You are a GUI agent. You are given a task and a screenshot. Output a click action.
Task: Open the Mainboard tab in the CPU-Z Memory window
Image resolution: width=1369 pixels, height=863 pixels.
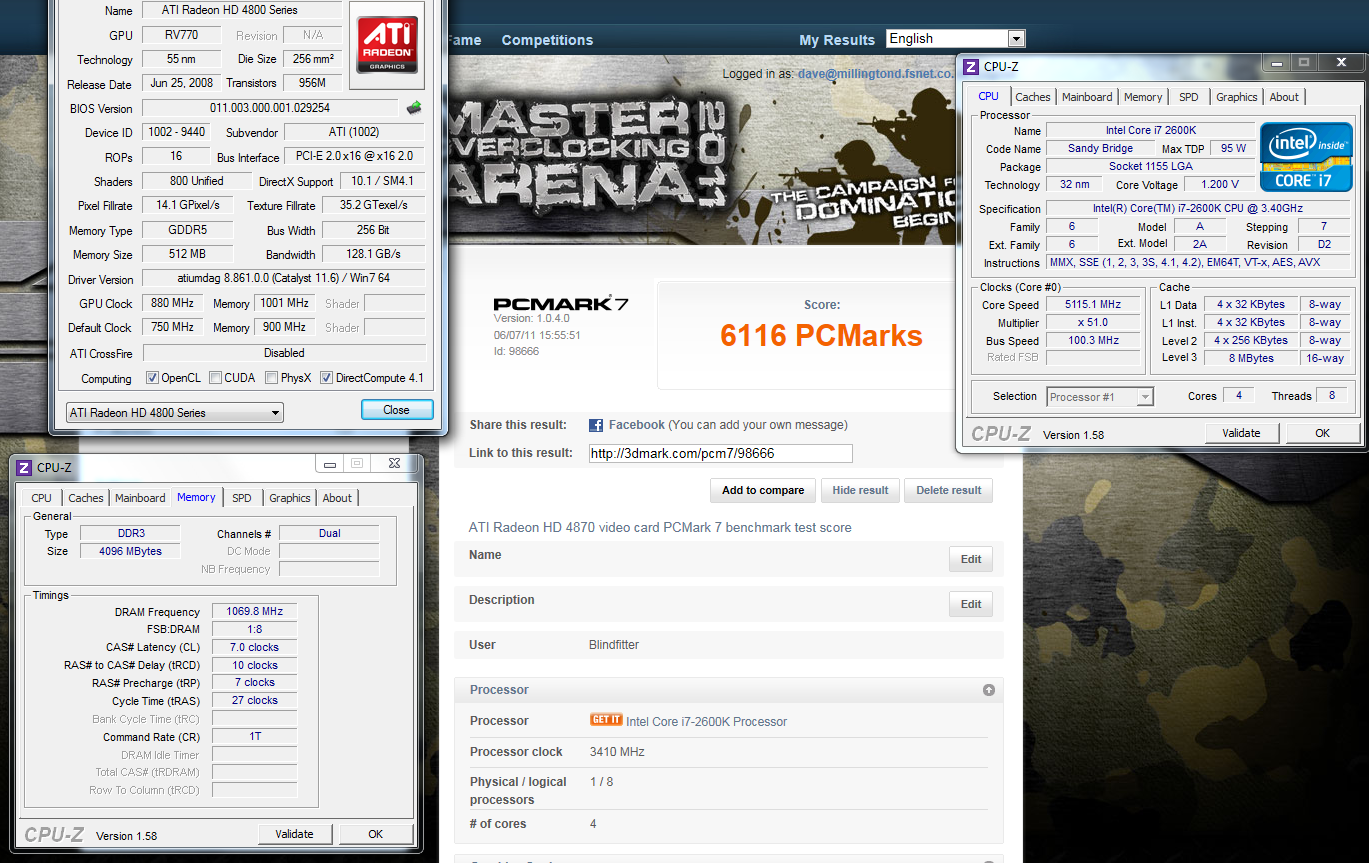[x=140, y=498]
